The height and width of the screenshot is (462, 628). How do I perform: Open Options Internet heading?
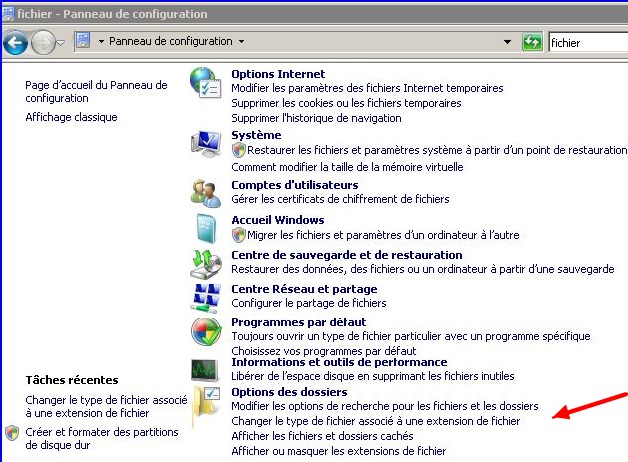278,74
